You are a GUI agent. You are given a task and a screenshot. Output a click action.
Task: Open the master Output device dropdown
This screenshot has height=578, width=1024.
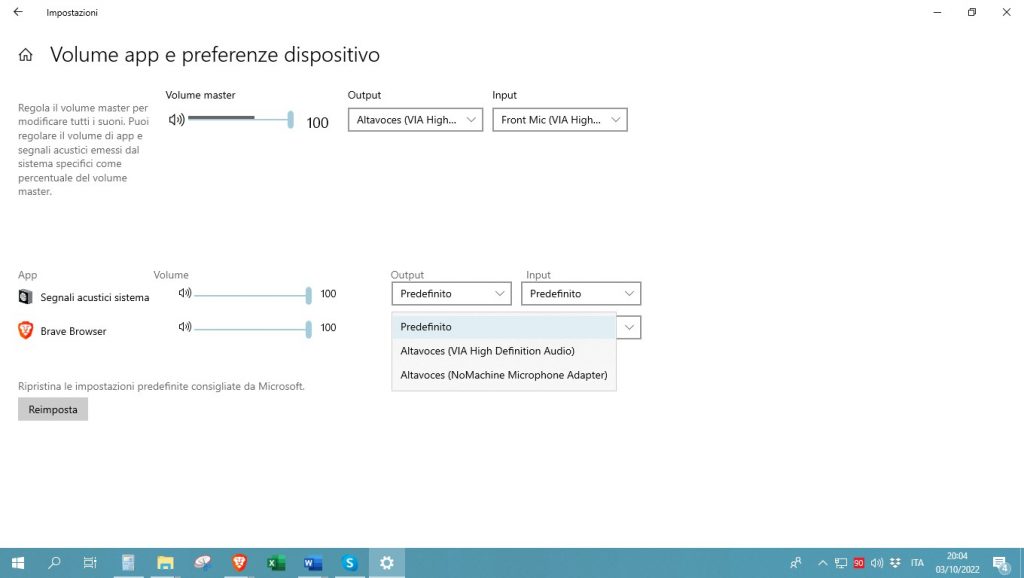[x=415, y=120]
